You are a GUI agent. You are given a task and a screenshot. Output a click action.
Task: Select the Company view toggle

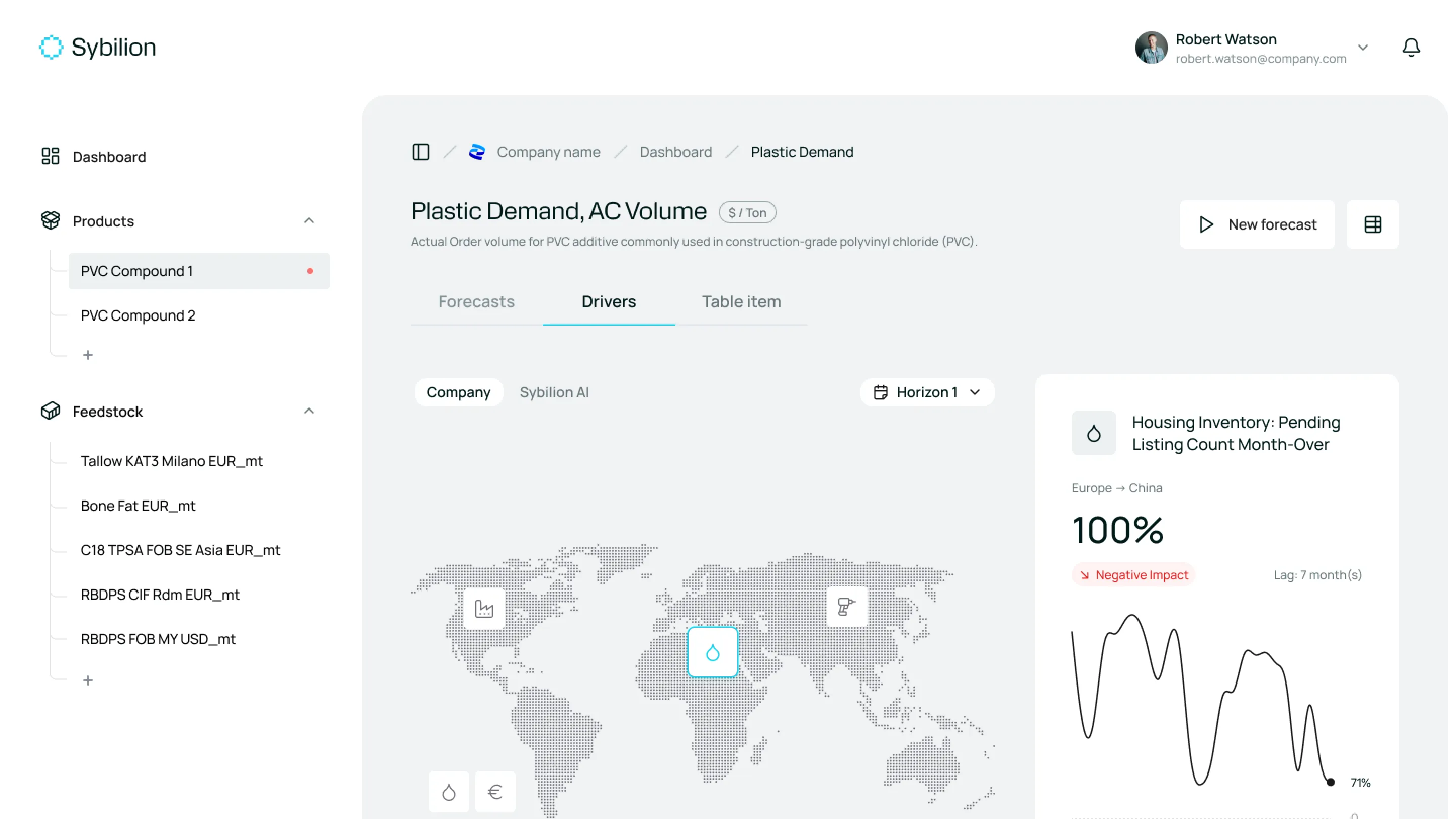click(458, 392)
